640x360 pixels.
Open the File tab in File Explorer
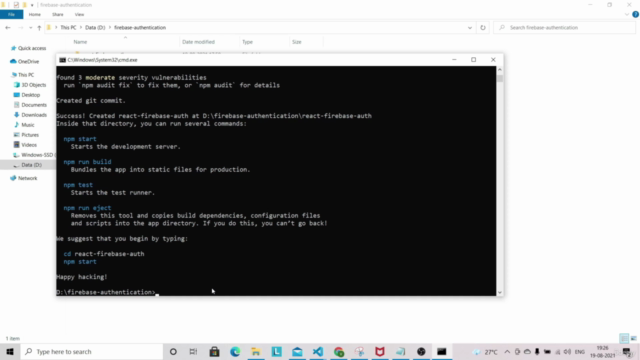(11, 14)
